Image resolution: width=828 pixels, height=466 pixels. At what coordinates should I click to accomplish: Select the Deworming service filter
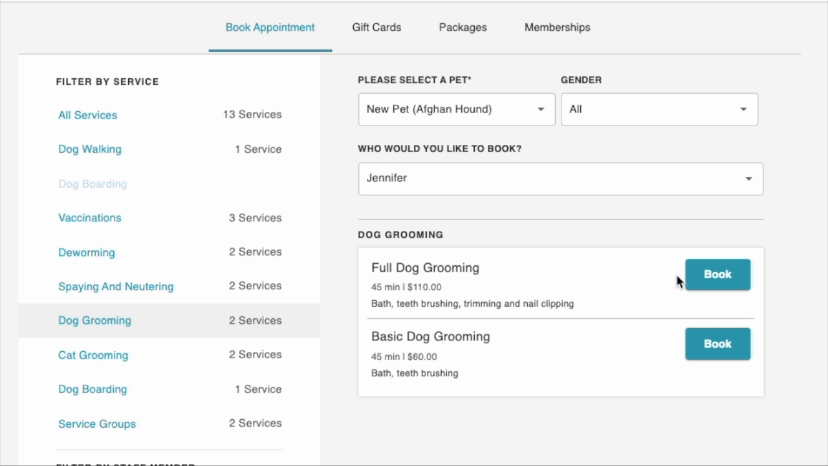[87, 253]
